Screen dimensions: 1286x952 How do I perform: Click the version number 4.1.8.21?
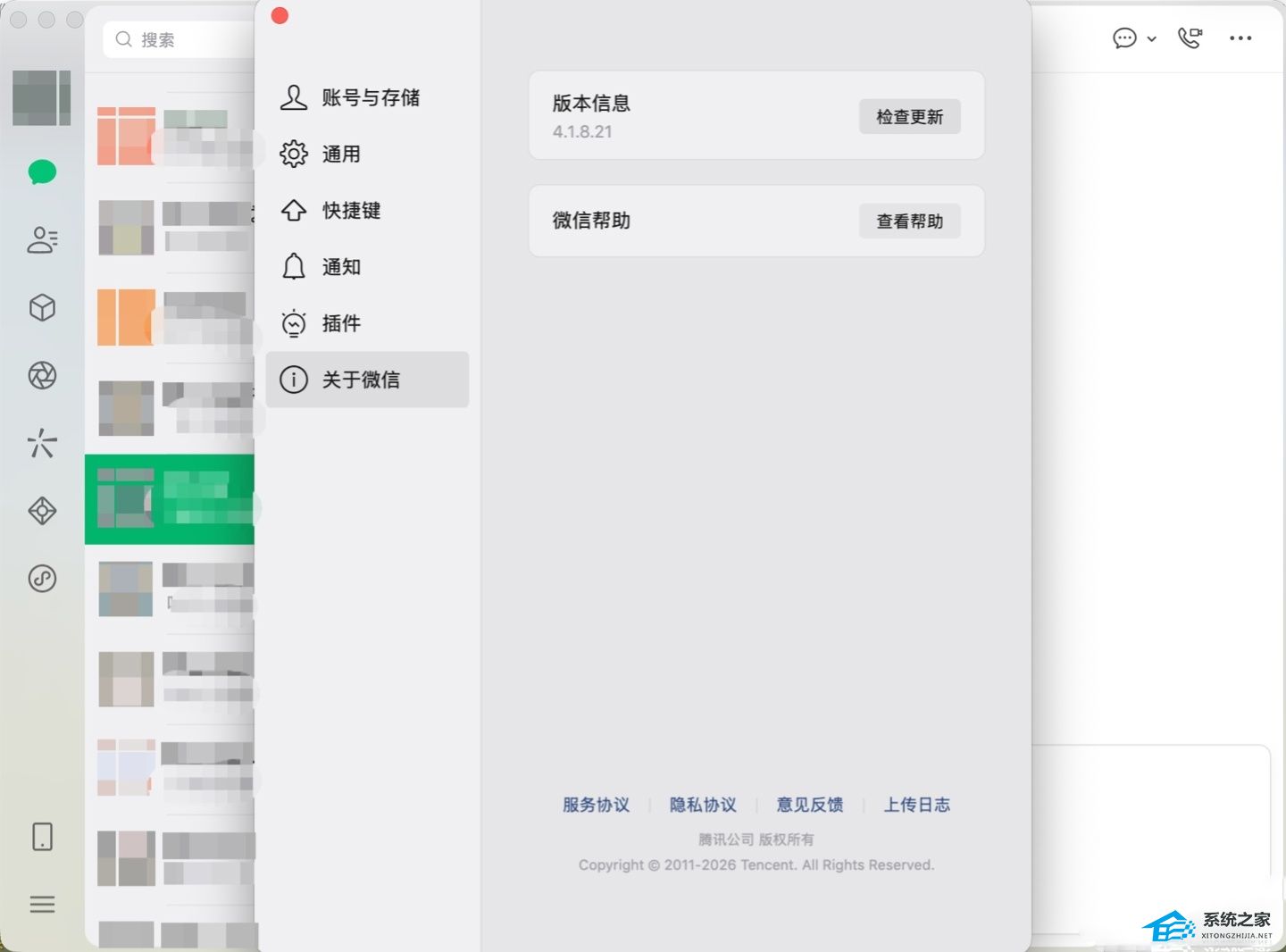point(582,131)
